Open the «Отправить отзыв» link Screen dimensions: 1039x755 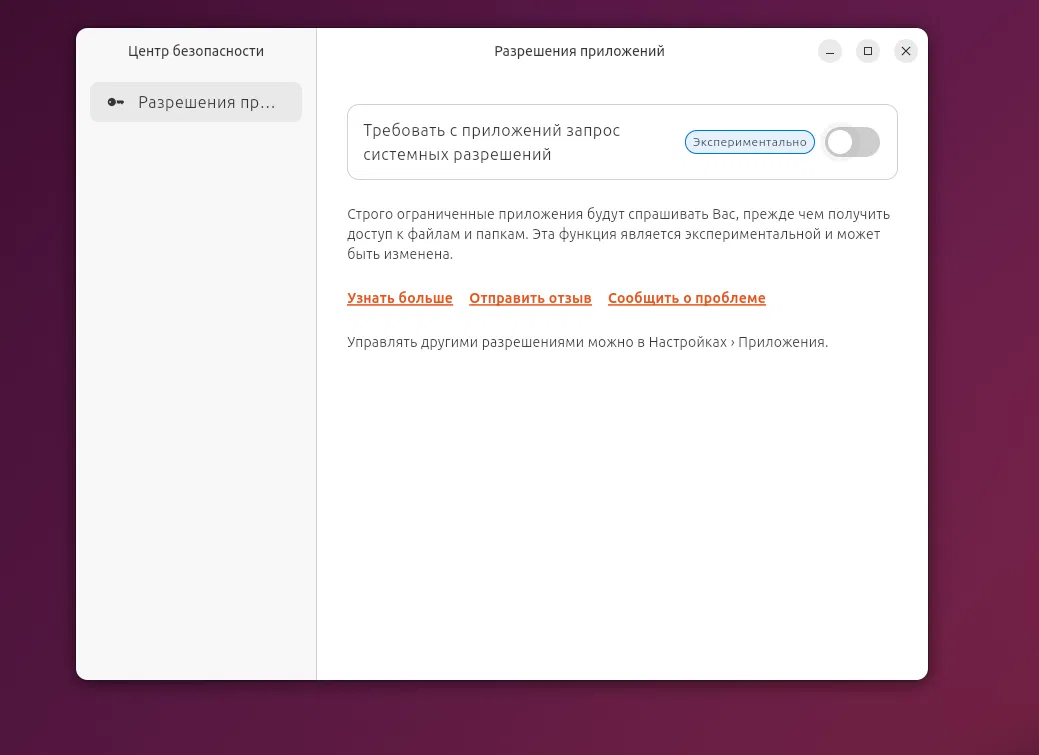click(x=530, y=298)
